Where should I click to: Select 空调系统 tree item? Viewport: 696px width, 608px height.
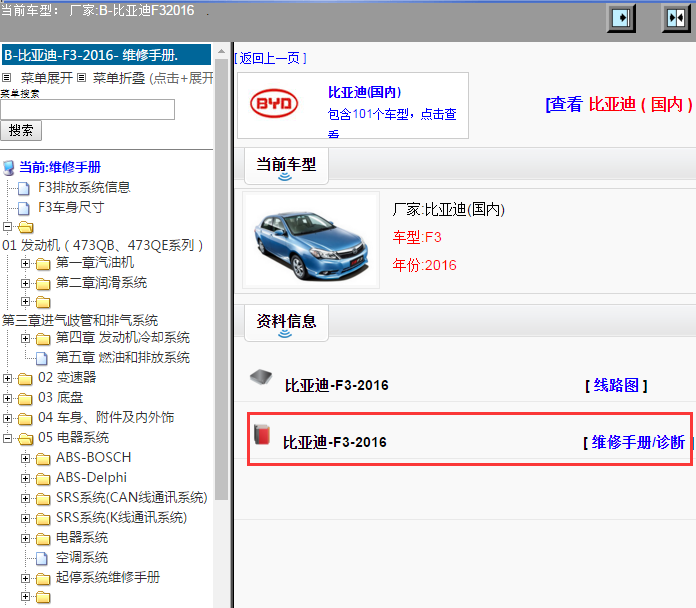click(82, 557)
